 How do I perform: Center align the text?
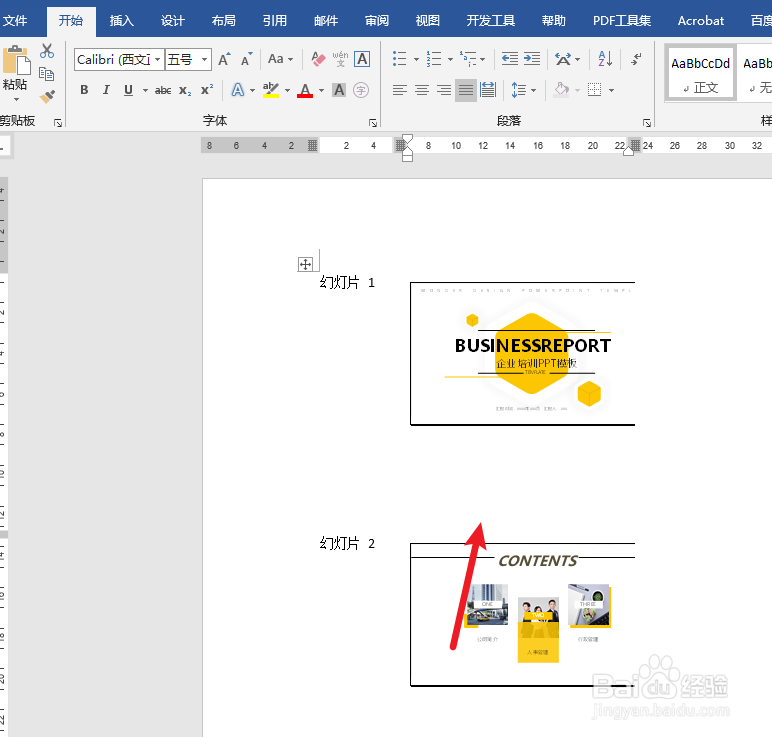coord(422,91)
